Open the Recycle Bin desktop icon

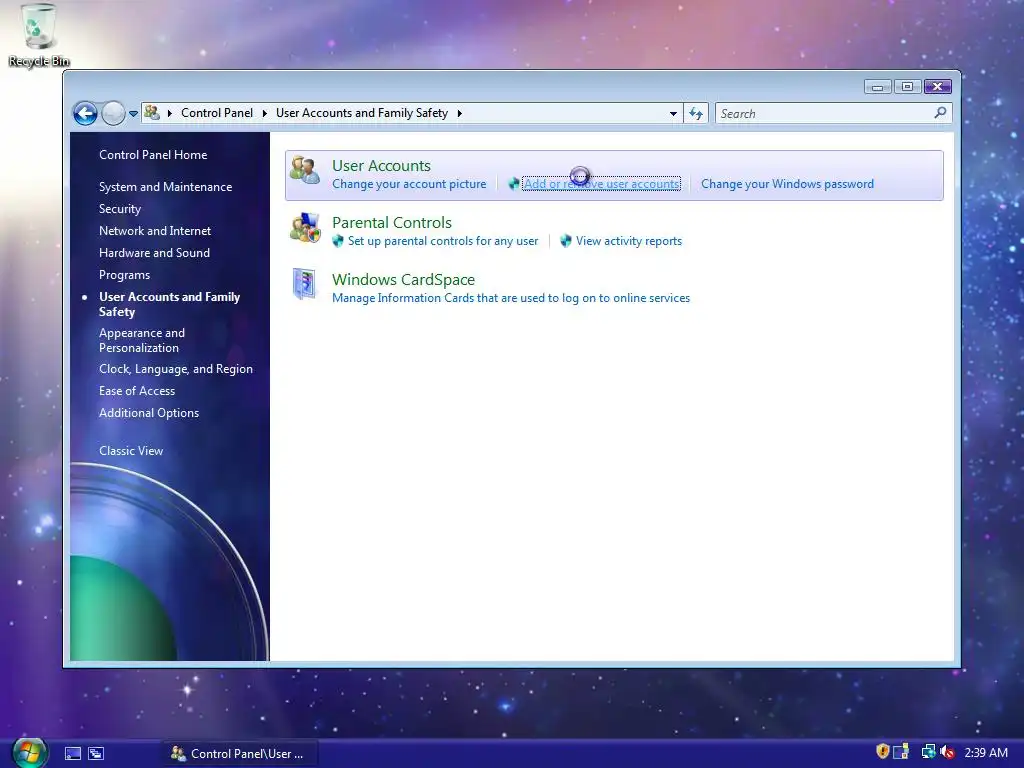point(38,35)
